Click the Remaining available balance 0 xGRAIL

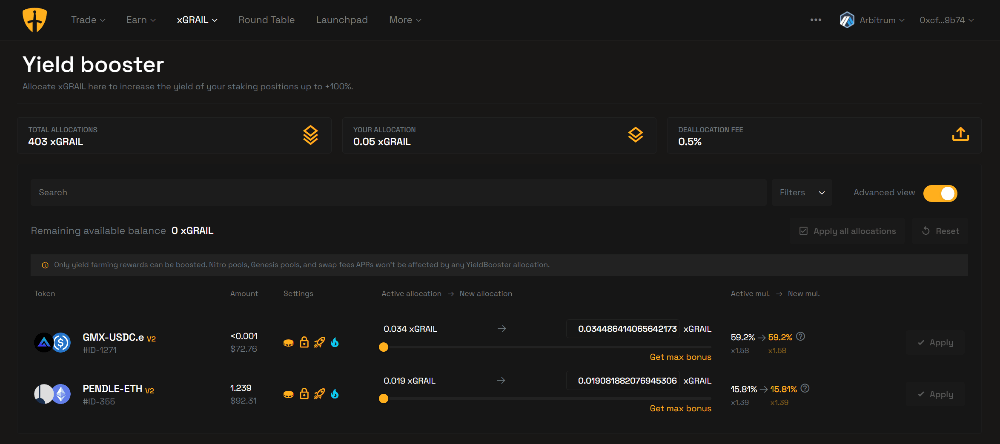coord(122,231)
